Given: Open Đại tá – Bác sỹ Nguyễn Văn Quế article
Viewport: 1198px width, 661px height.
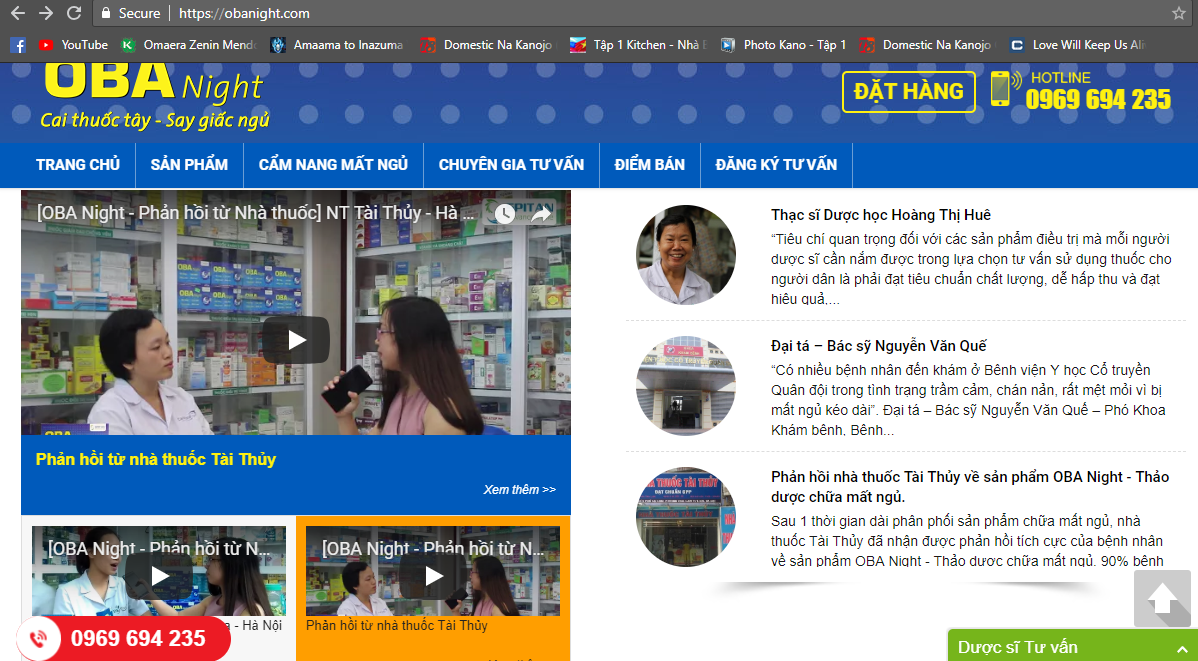Looking at the screenshot, I should (879, 346).
